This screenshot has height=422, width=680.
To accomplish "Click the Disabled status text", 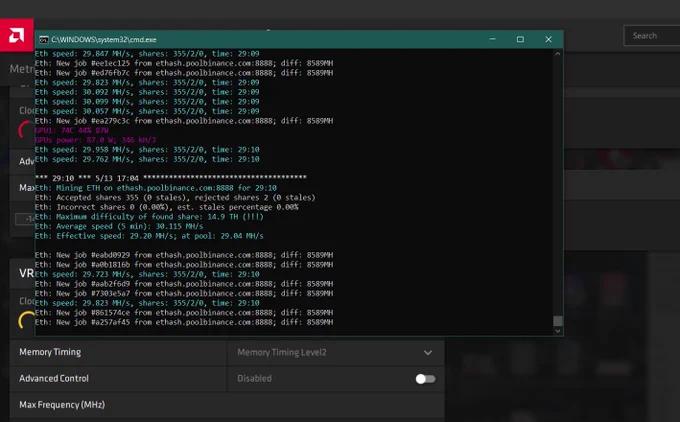I will (x=254, y=379).
